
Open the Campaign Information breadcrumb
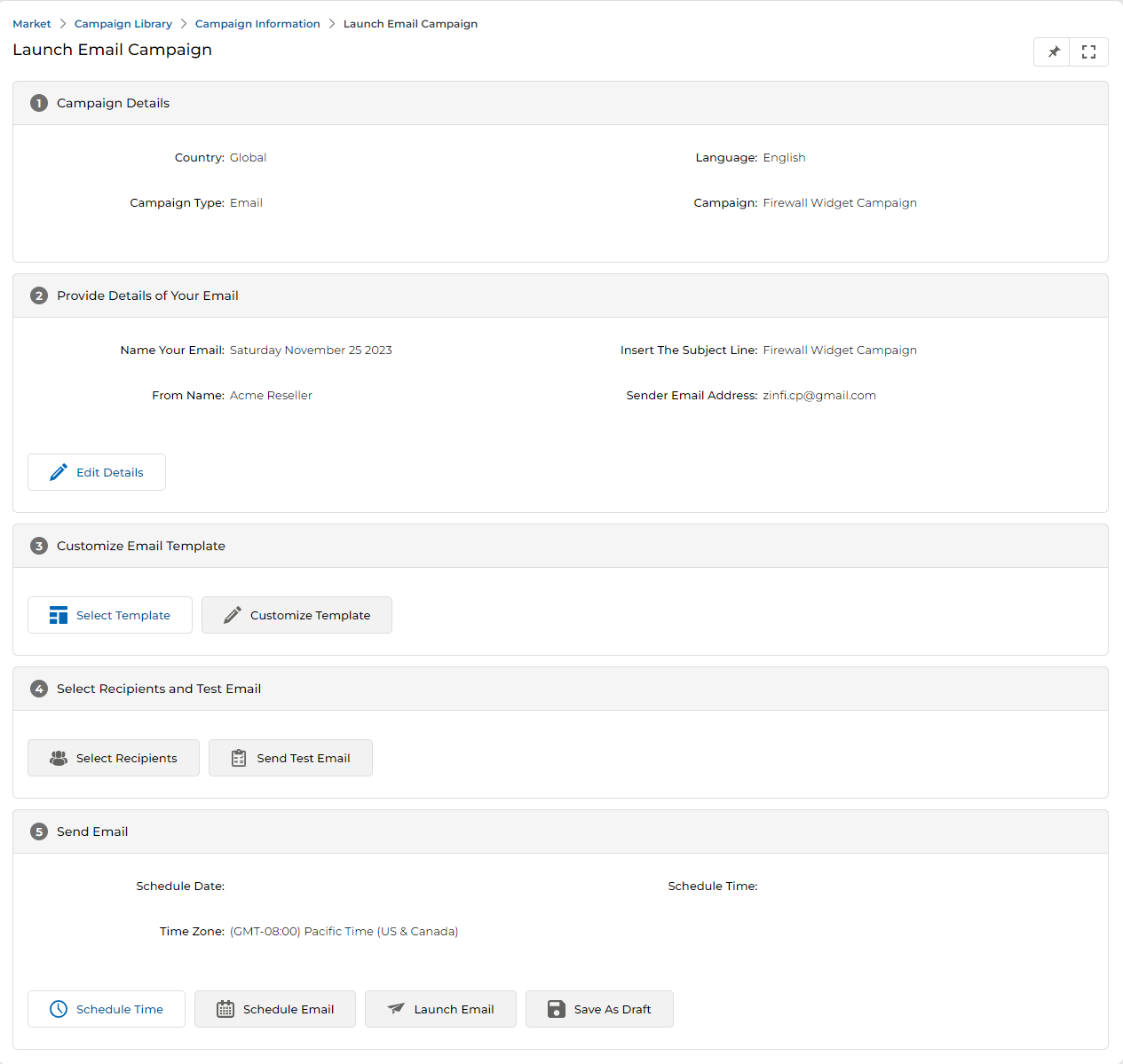(x=257, y=24)
